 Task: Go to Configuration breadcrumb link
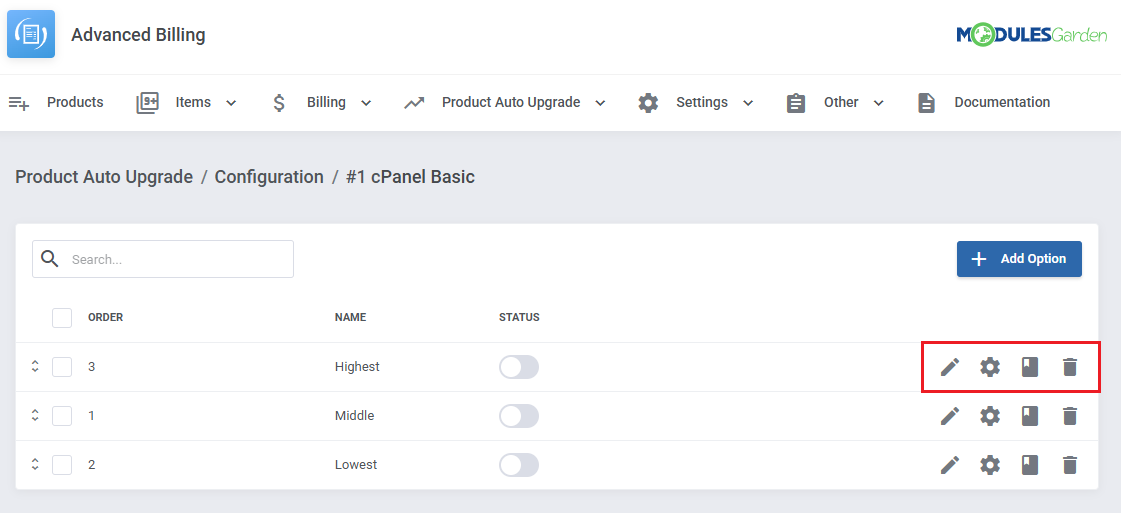[x=270, y=176]
